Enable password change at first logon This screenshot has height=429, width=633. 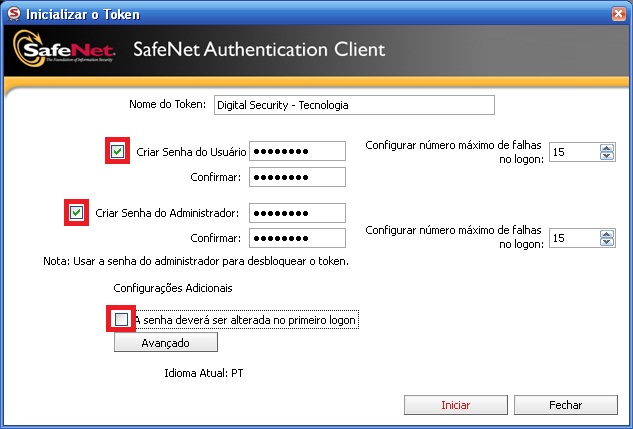tap(121, 319)
